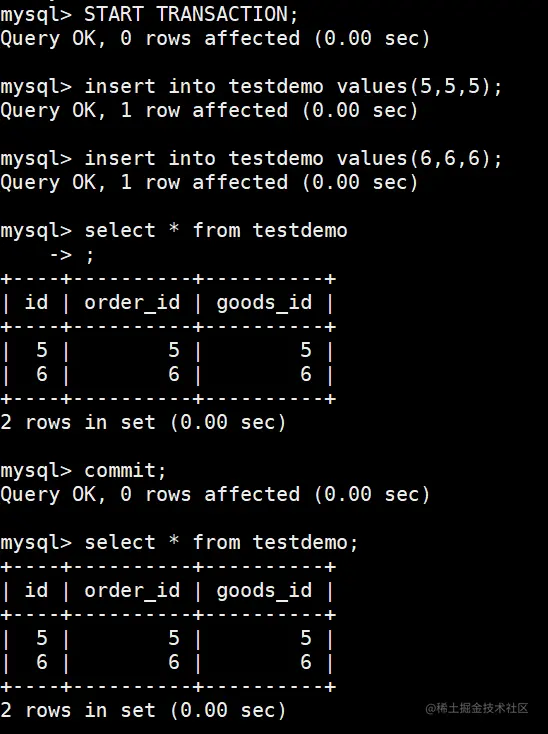Click the insert values(5,5,5) command line
Screen dimensions: 548x734
pos(251,86)
